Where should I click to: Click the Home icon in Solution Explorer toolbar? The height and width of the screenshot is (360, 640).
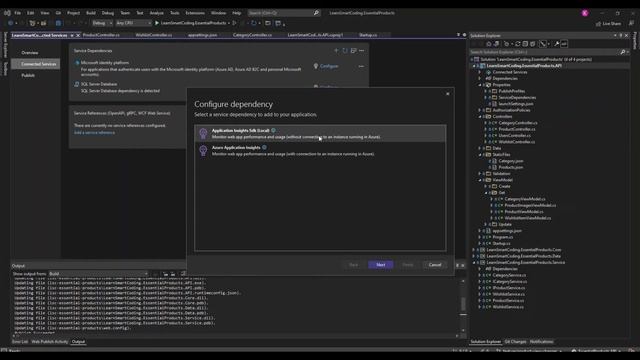489,44
